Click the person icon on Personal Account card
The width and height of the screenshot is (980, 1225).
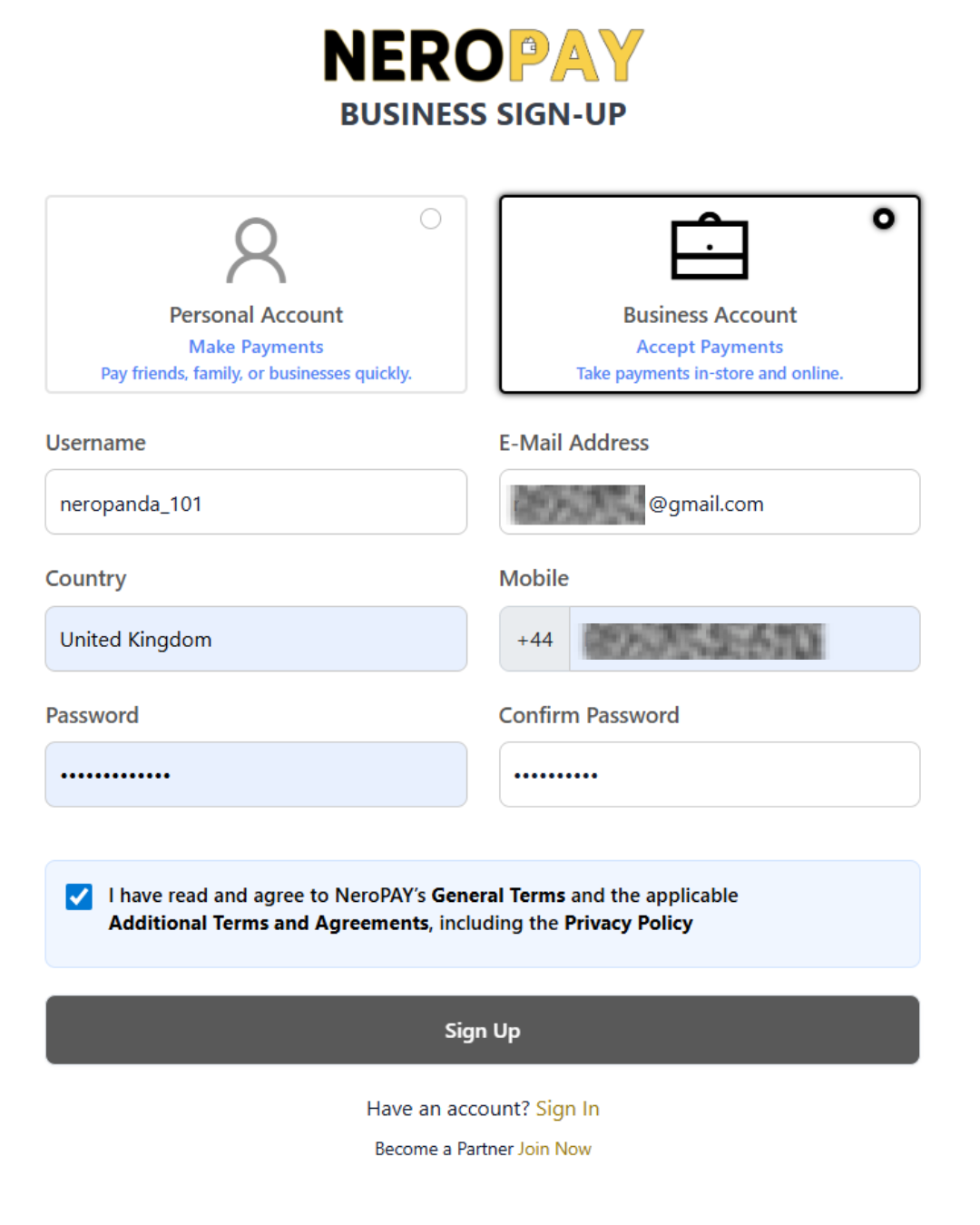click(x=255, y=251)
